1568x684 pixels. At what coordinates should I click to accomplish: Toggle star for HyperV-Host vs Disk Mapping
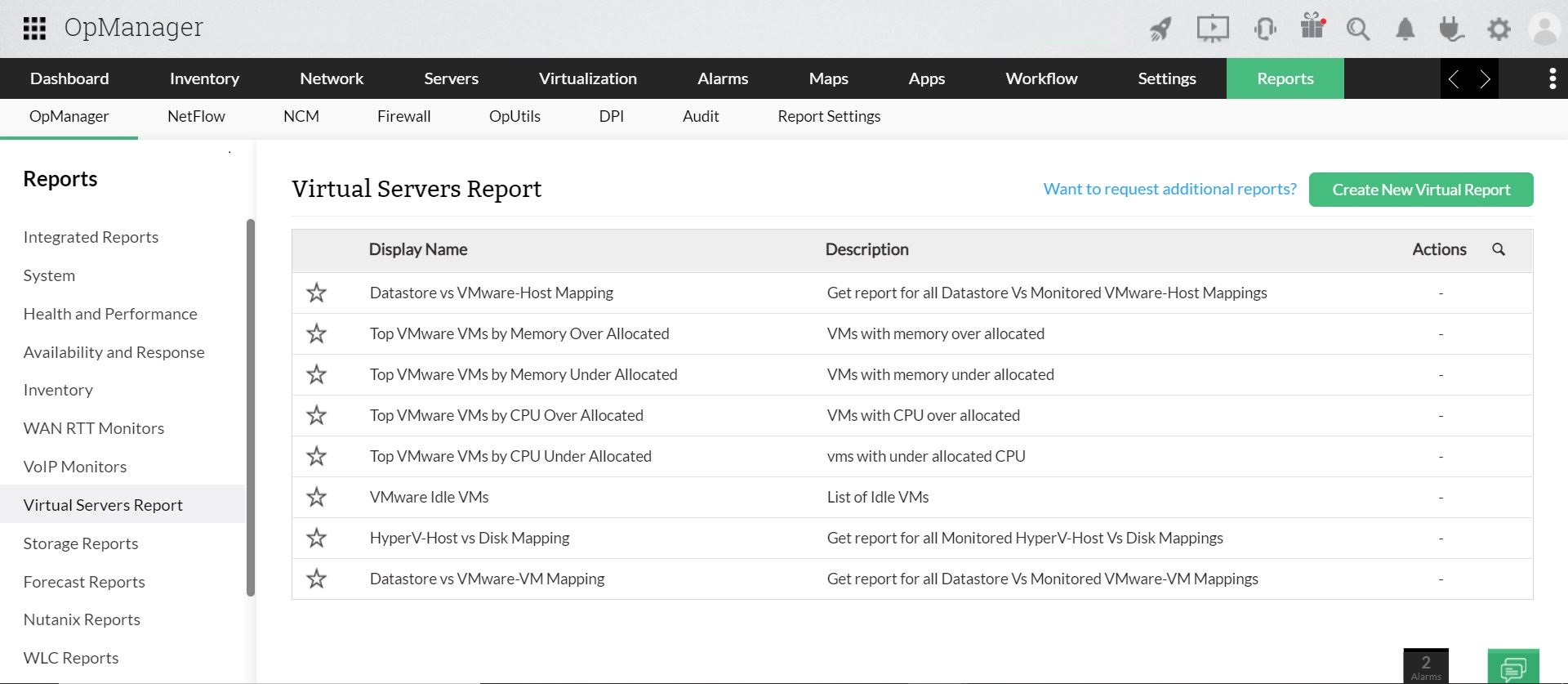coord(317,538)
